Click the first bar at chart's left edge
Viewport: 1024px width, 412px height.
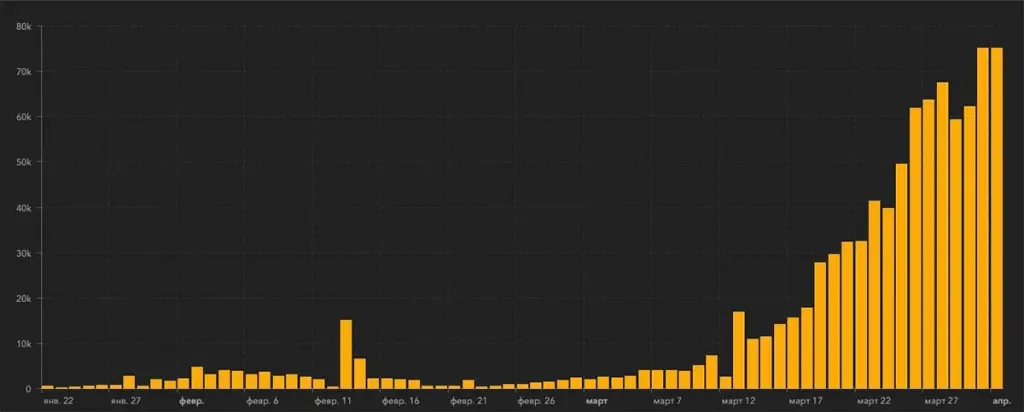pyautogui.click(x=47, y=386)
